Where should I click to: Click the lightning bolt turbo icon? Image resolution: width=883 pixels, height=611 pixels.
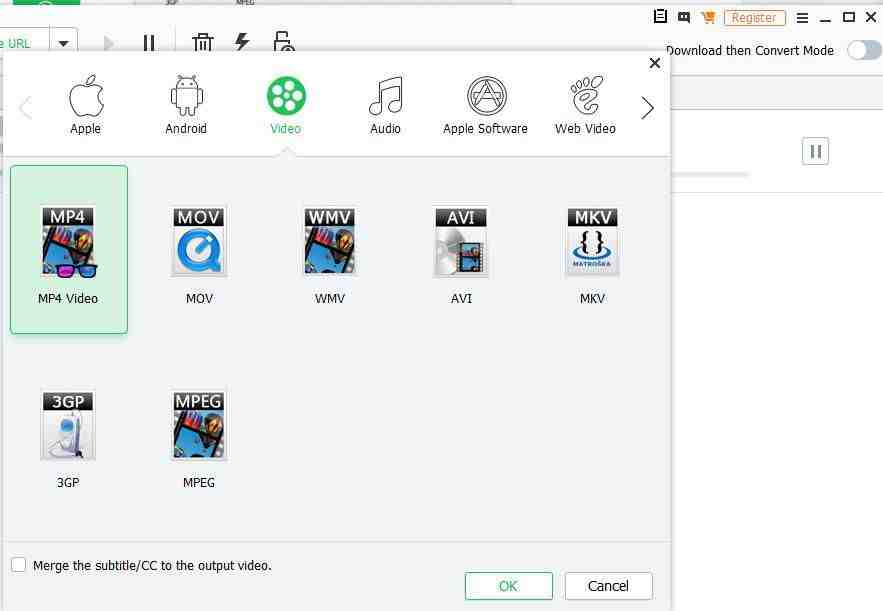[242, 42]
